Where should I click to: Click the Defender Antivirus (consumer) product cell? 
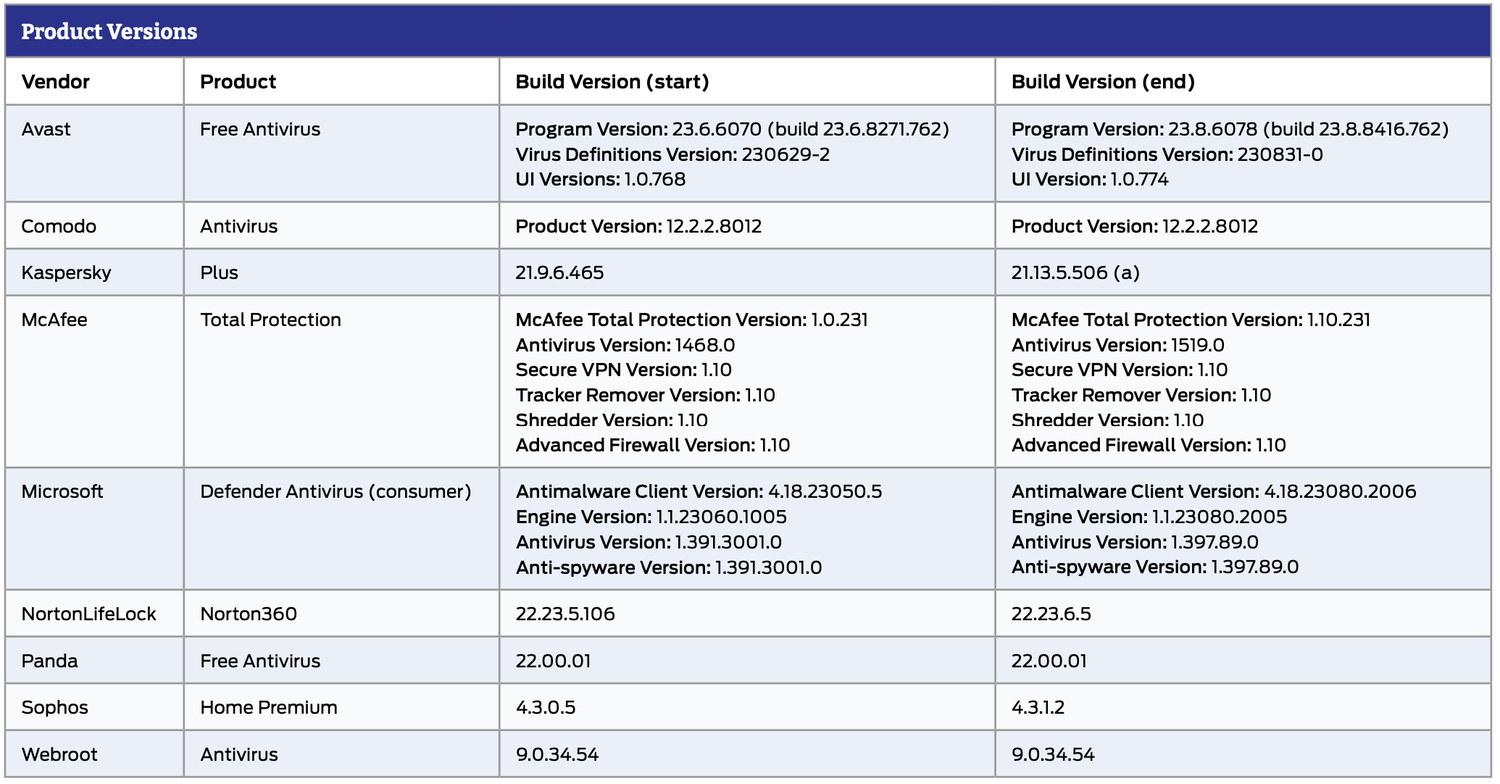click(335, 492)
